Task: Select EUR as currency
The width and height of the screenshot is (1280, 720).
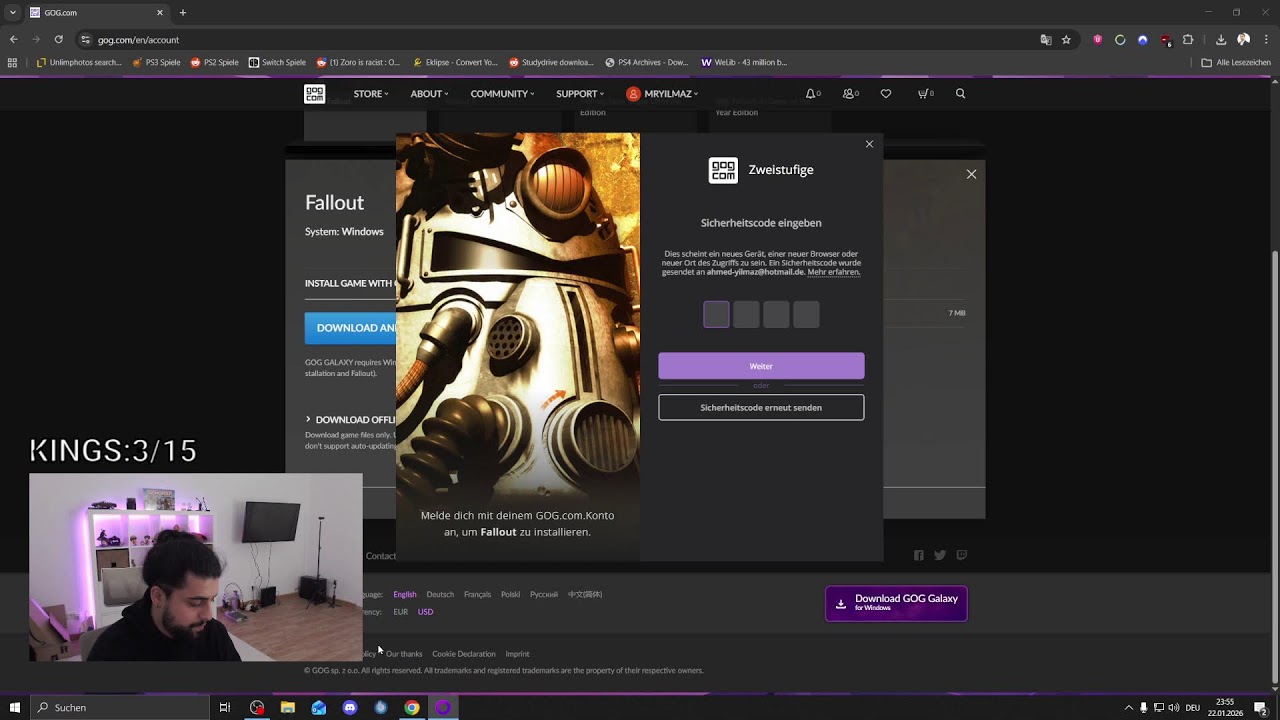Action: tap(400, 612)
